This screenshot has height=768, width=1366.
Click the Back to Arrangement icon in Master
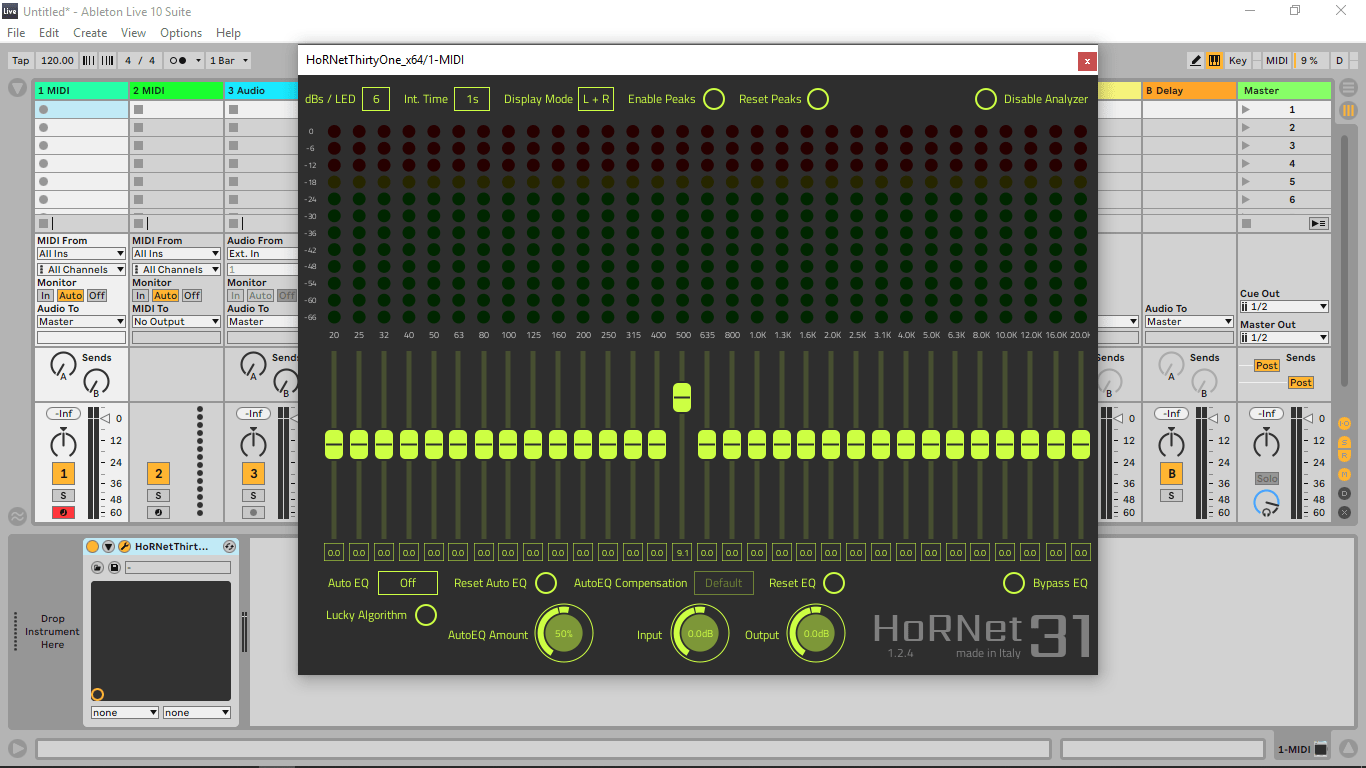(x=1318, y=223)
